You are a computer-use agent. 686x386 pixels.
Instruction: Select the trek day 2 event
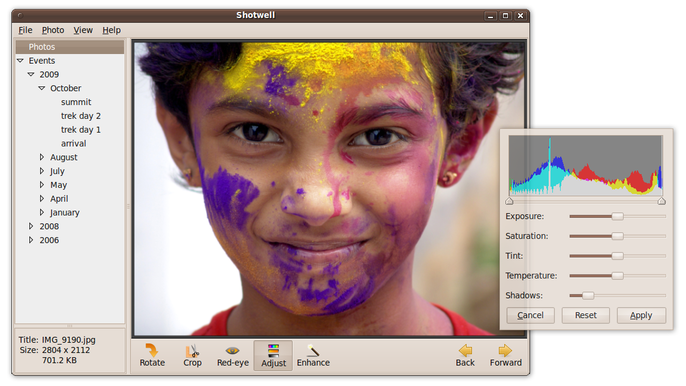80,116
